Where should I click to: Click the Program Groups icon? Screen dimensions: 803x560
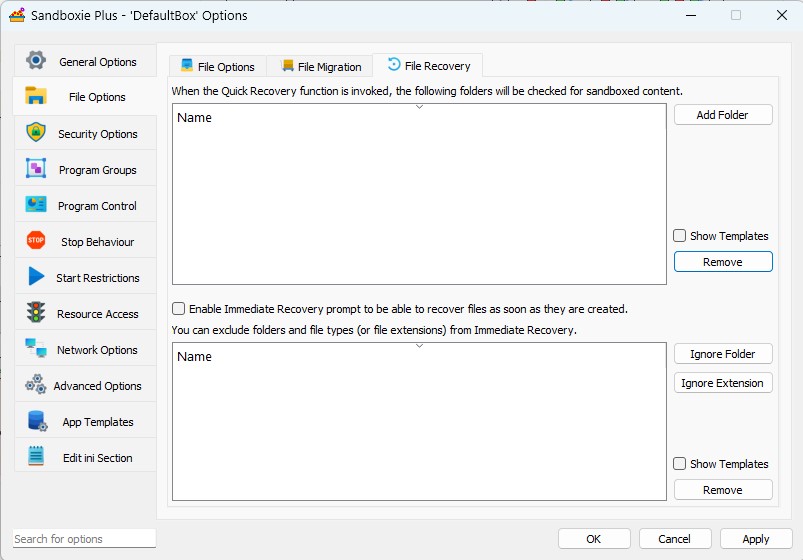click(36, 169)
